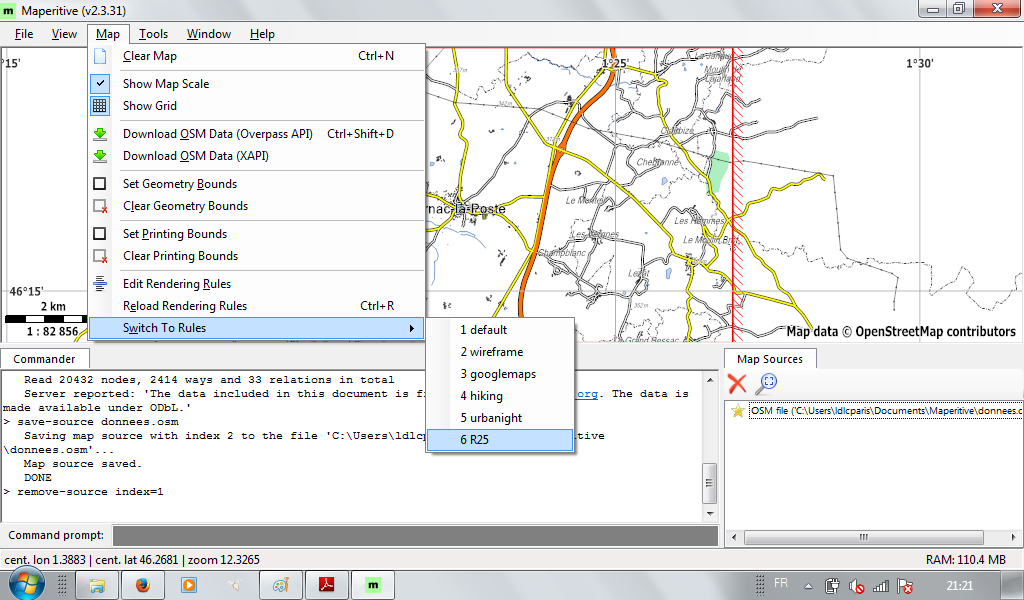The height and width of the screenshot is (600, 1024).
Task: Click the Set Geometry Bounds square icon
Action: point(100,184)
